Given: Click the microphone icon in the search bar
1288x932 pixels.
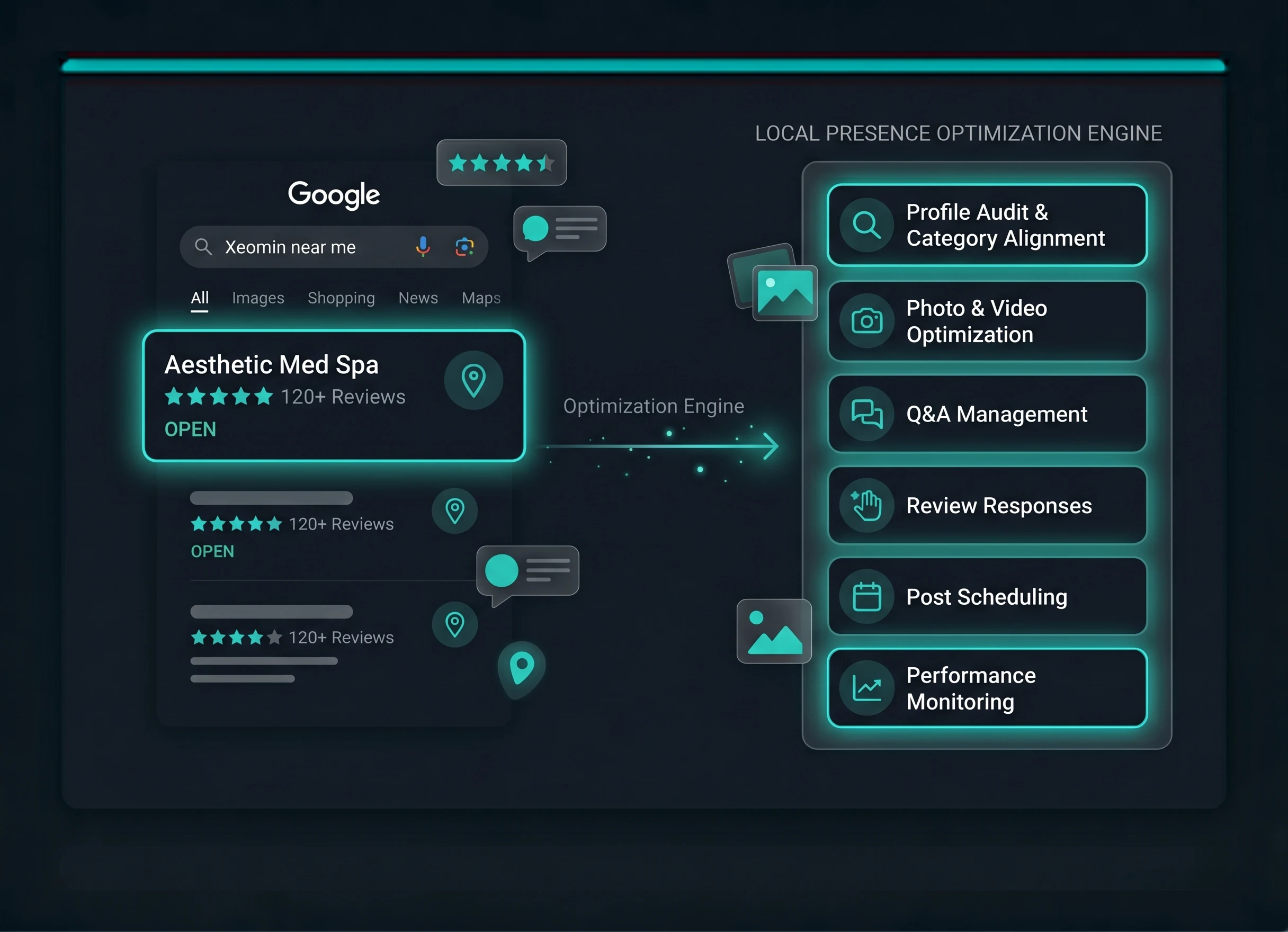Looking at the screenshot, I should [x=423, y=246].
